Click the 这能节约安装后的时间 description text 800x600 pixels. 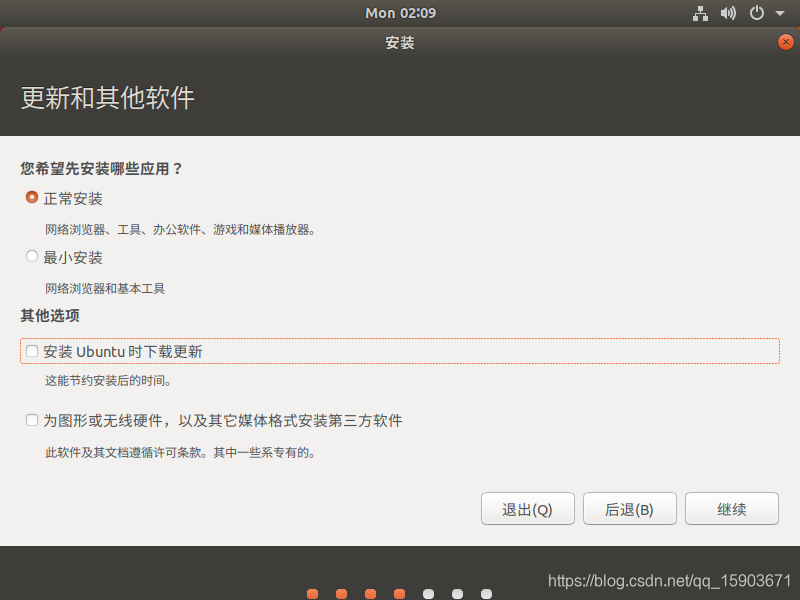click(108, 381)
